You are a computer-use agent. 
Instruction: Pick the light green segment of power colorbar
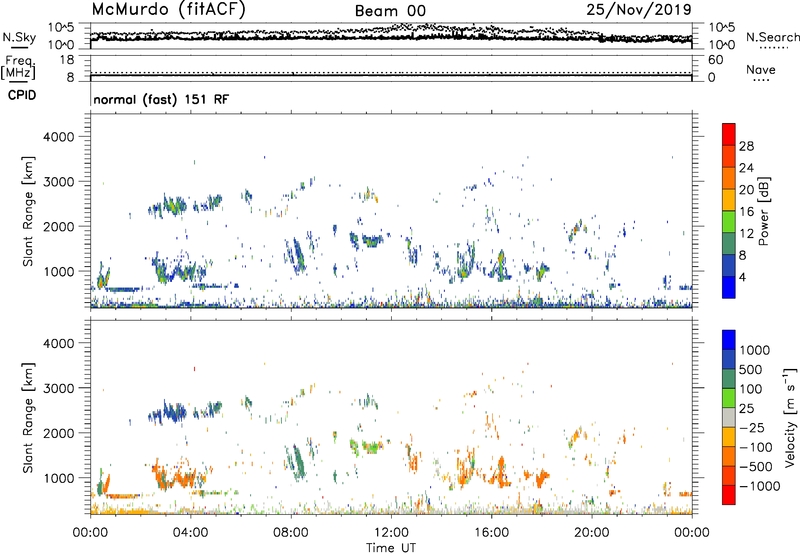(x=729, y=221)
